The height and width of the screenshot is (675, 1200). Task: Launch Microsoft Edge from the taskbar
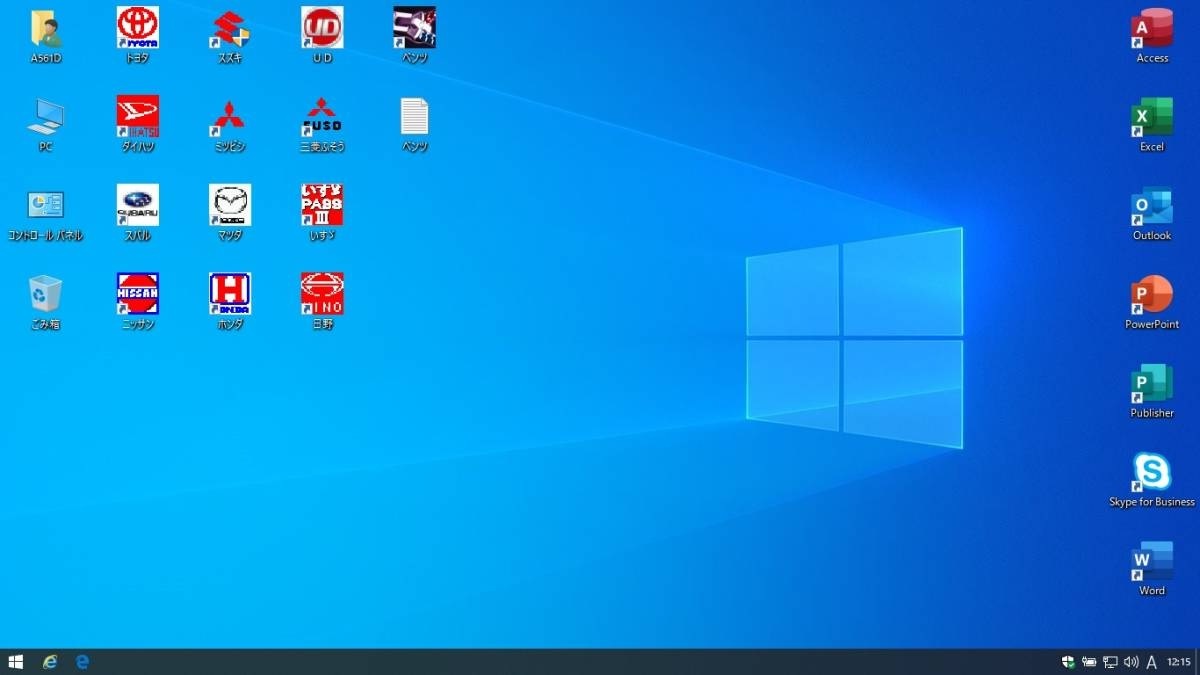pos(83,661)
